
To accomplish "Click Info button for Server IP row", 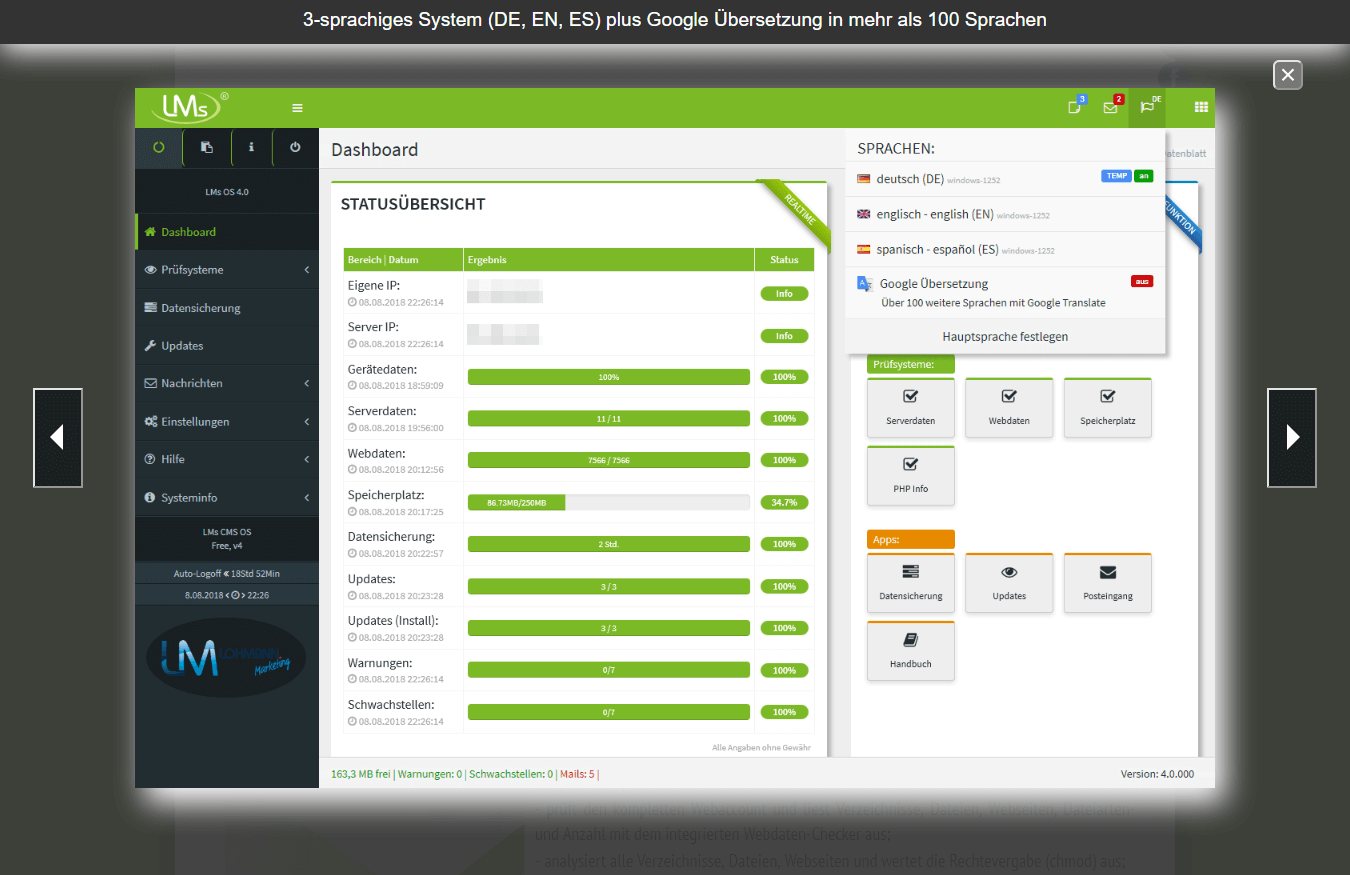I will (784, 336).
